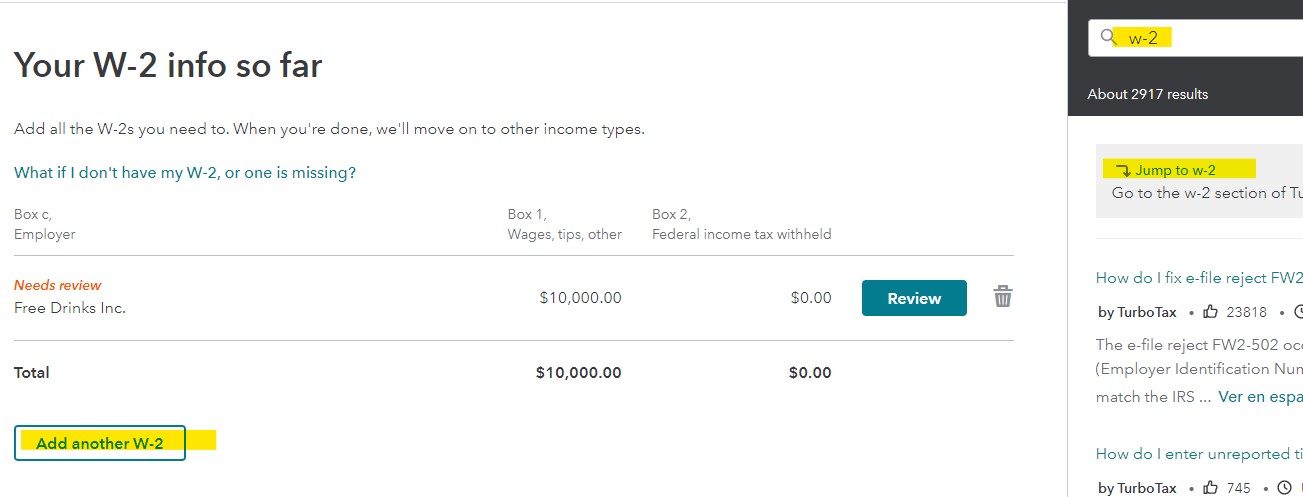Click the clock icon on FW2 reject article
This screenshot has width=1303, height=497.
coord(1299,312)
